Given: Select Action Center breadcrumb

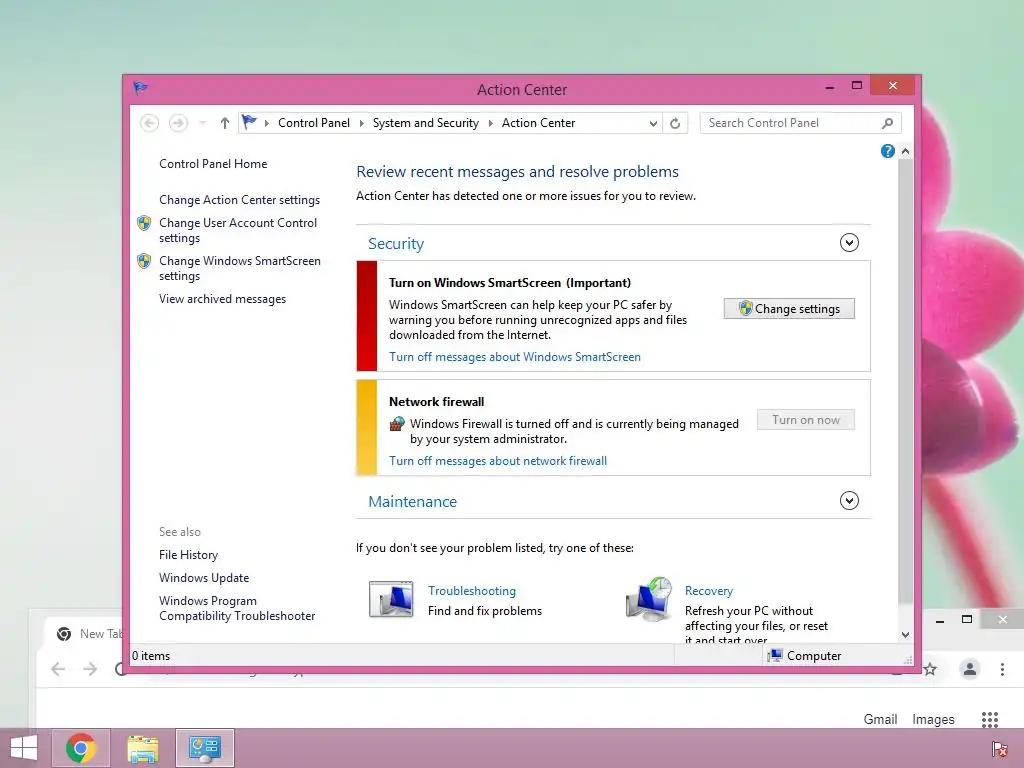Looking at the screenshot, I should point(538,123).
